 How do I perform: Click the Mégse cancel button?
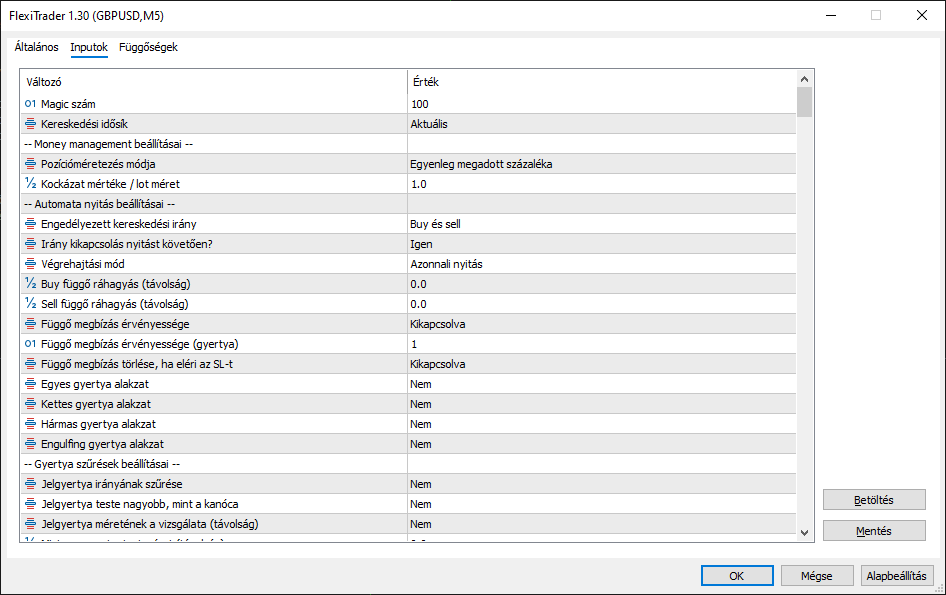pos(817,576)
